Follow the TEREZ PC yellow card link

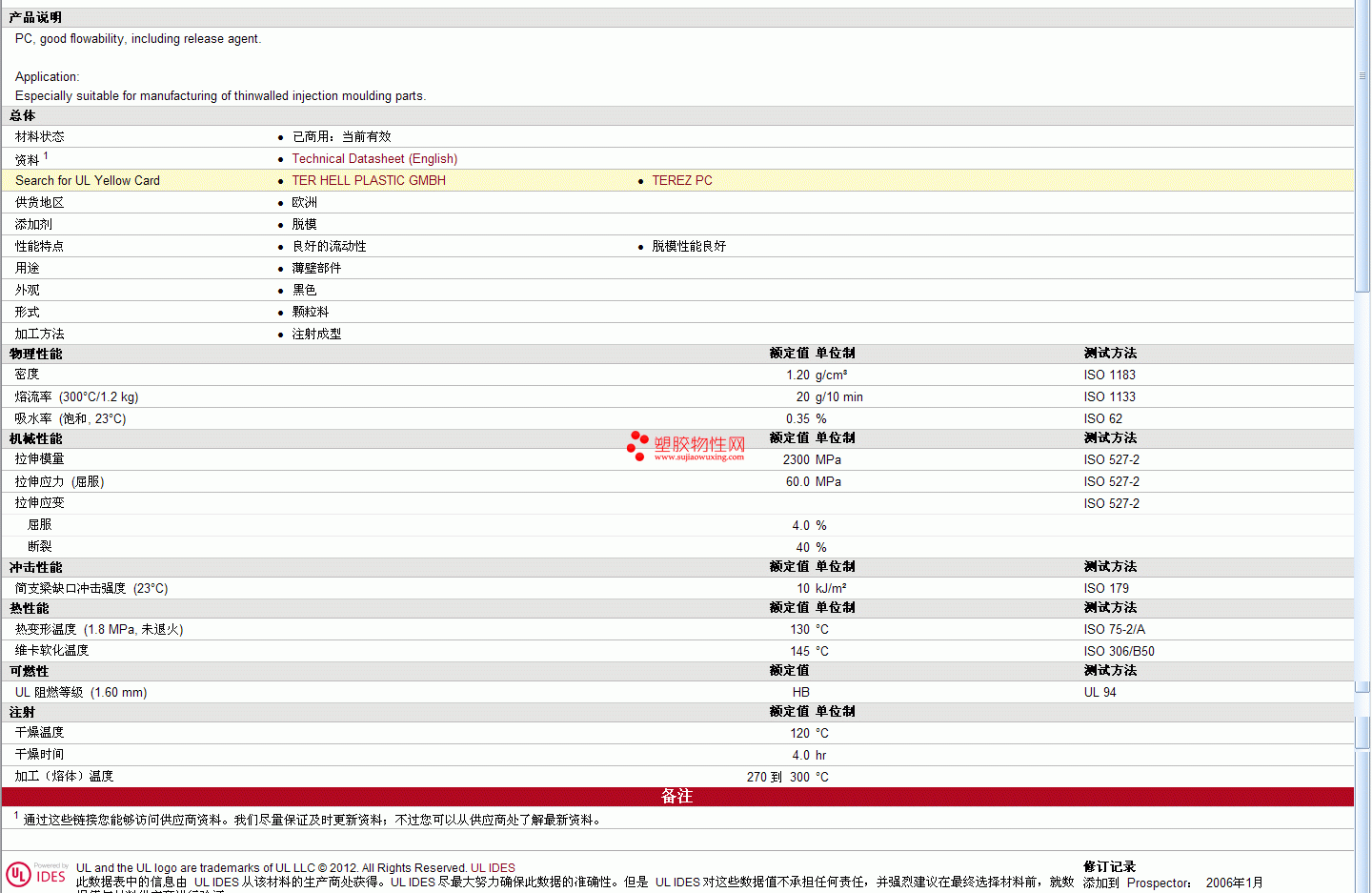(x=682, y=181)
